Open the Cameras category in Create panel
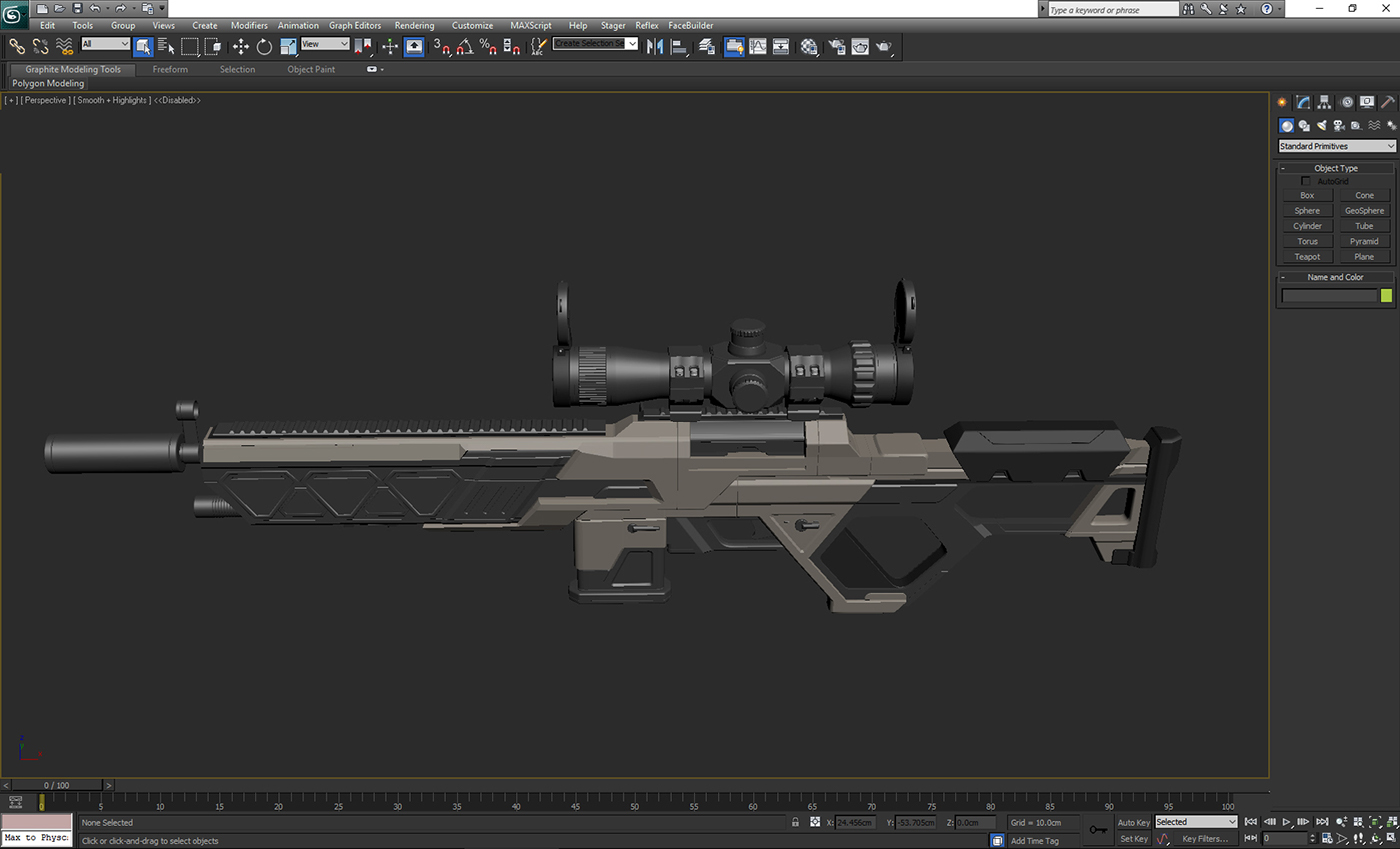This screenshot has width=1400, height=849. pyautogui.click(x=1340, y=125)
